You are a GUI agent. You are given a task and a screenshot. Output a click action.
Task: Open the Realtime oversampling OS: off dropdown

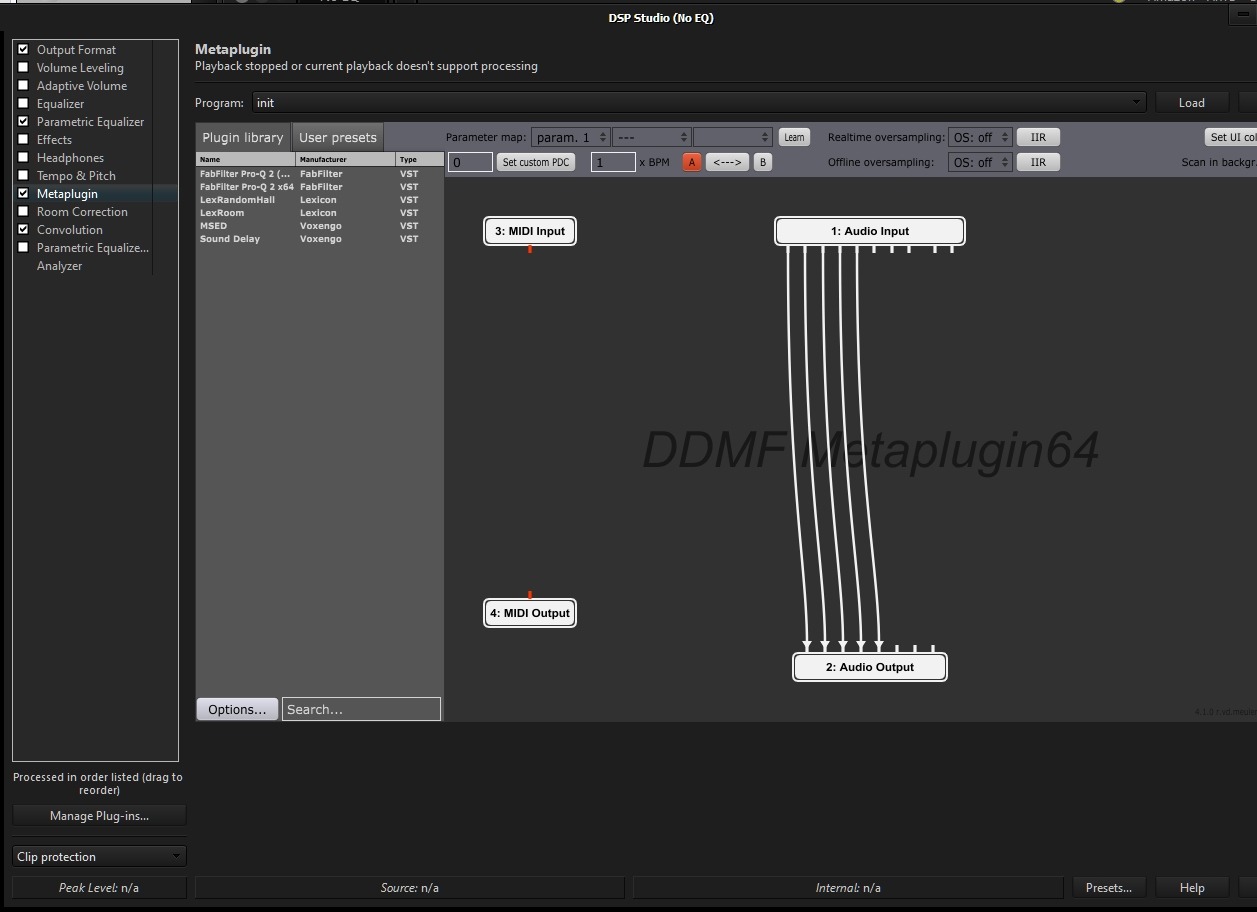(980, 137)
